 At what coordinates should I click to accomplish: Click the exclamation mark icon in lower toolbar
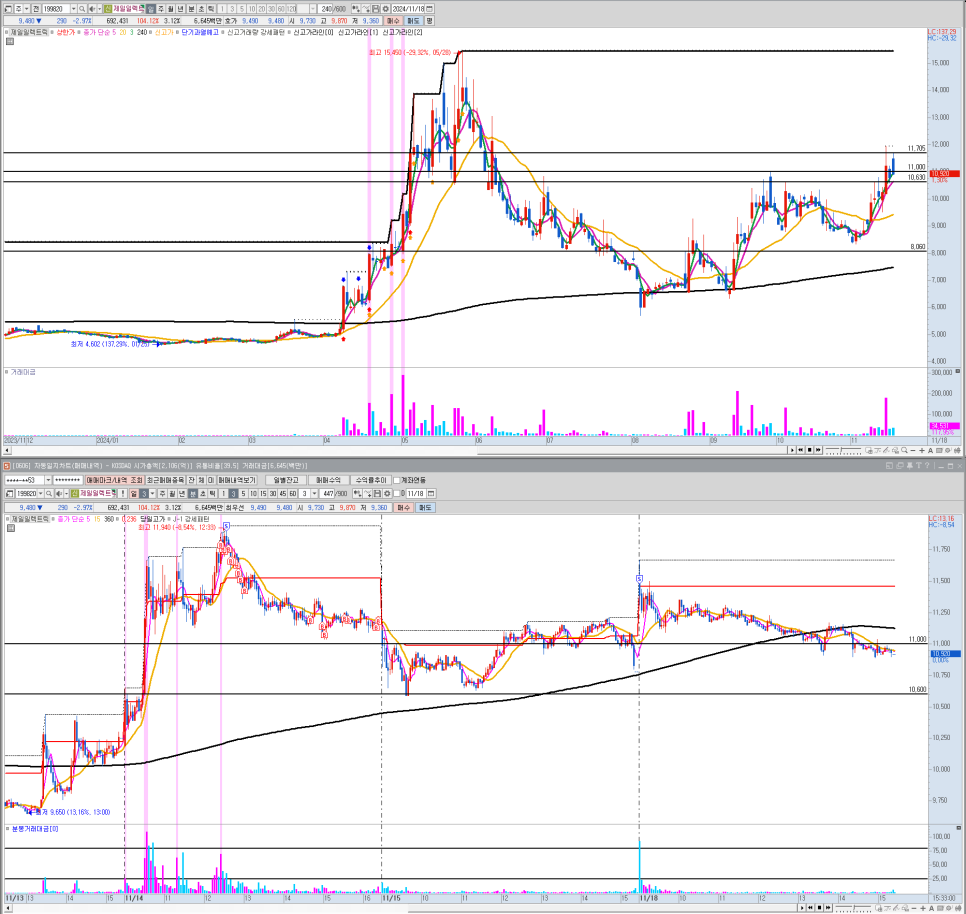[x=123, y=493]
